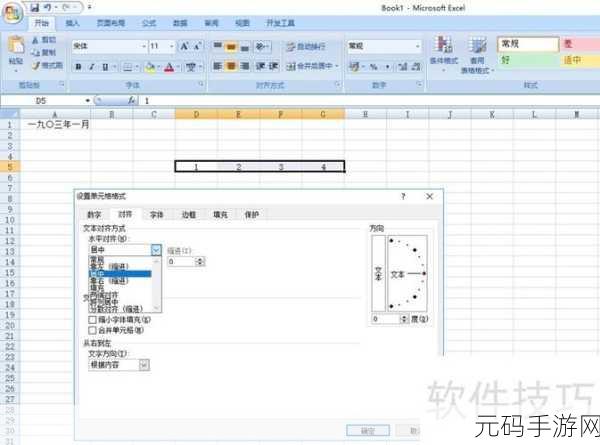Toggle Italic formatting in the ribbon
Viewport: 600px width, 445px height.
tap(92, 67)
